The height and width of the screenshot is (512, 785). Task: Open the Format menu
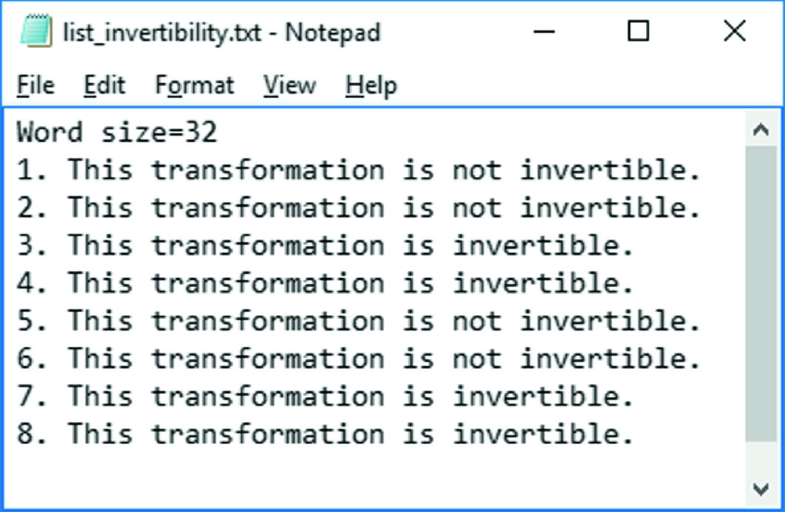194,85
